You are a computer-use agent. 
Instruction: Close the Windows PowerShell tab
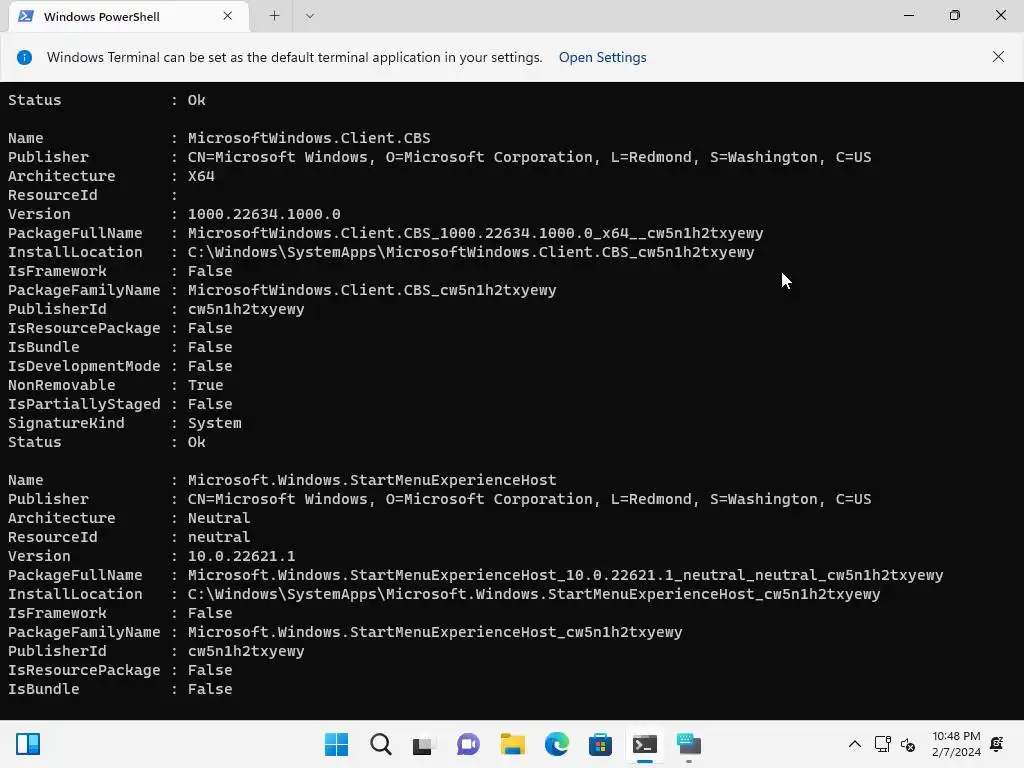(227, 16)
